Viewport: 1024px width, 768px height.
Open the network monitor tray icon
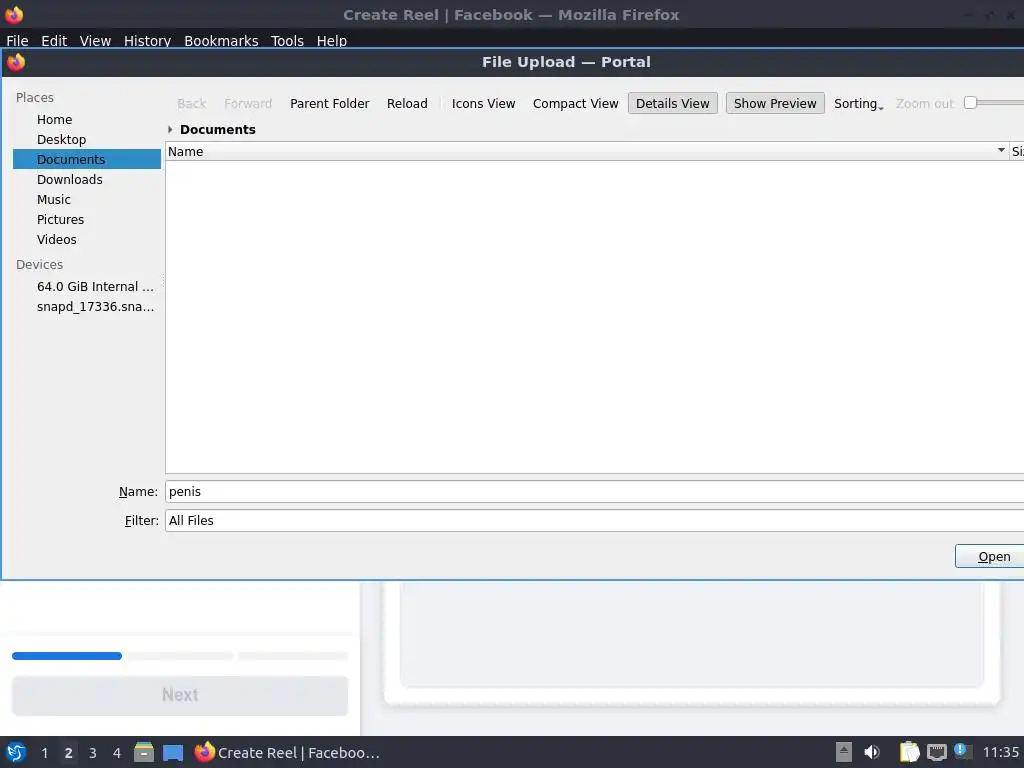[x=936, y=752]
